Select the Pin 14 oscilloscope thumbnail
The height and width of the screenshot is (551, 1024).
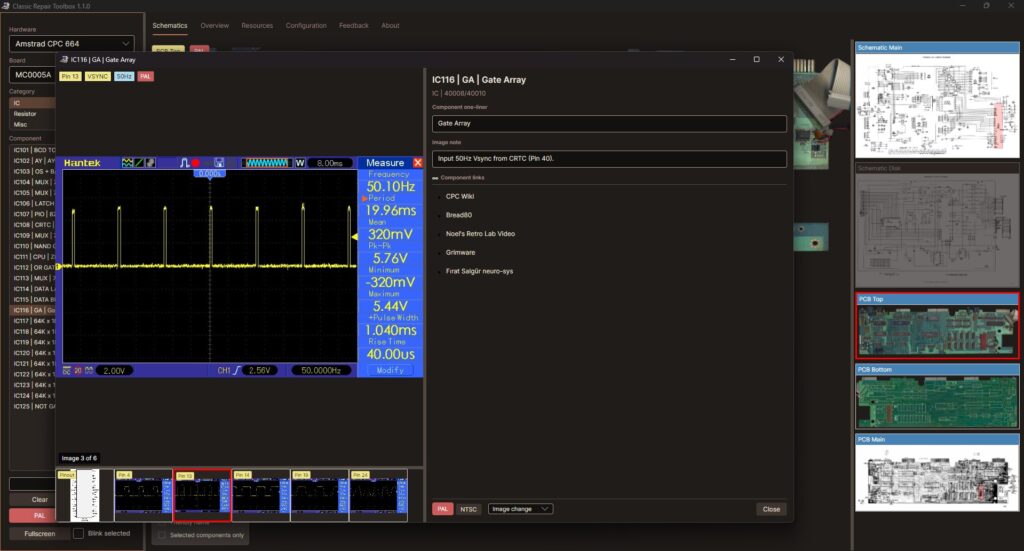(261, 496)
